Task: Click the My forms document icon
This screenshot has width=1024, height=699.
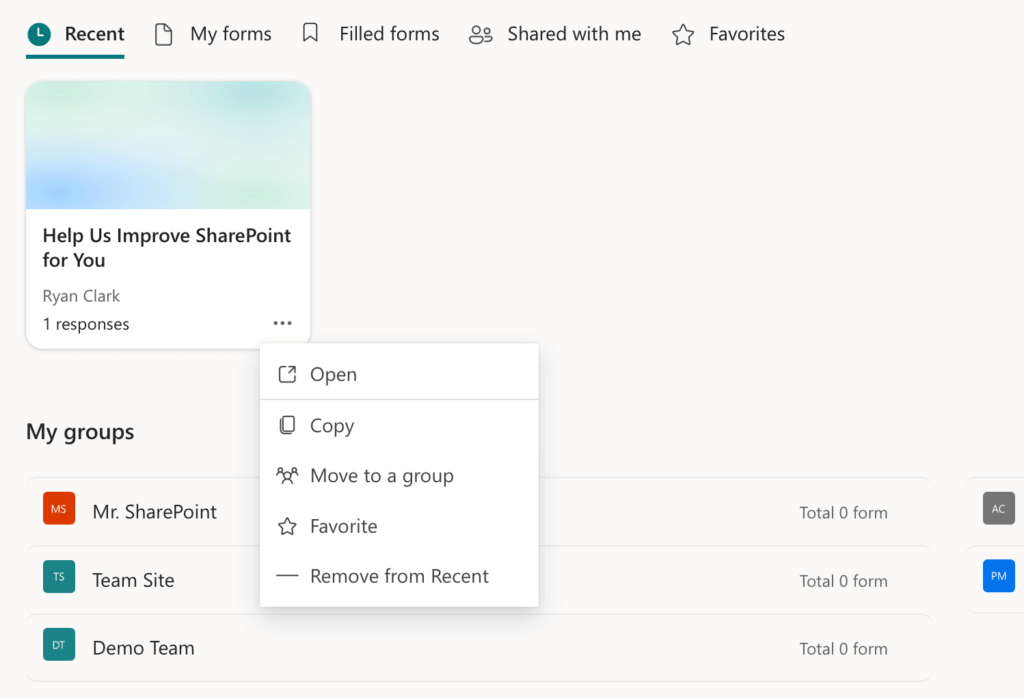Action: point(163,34)
